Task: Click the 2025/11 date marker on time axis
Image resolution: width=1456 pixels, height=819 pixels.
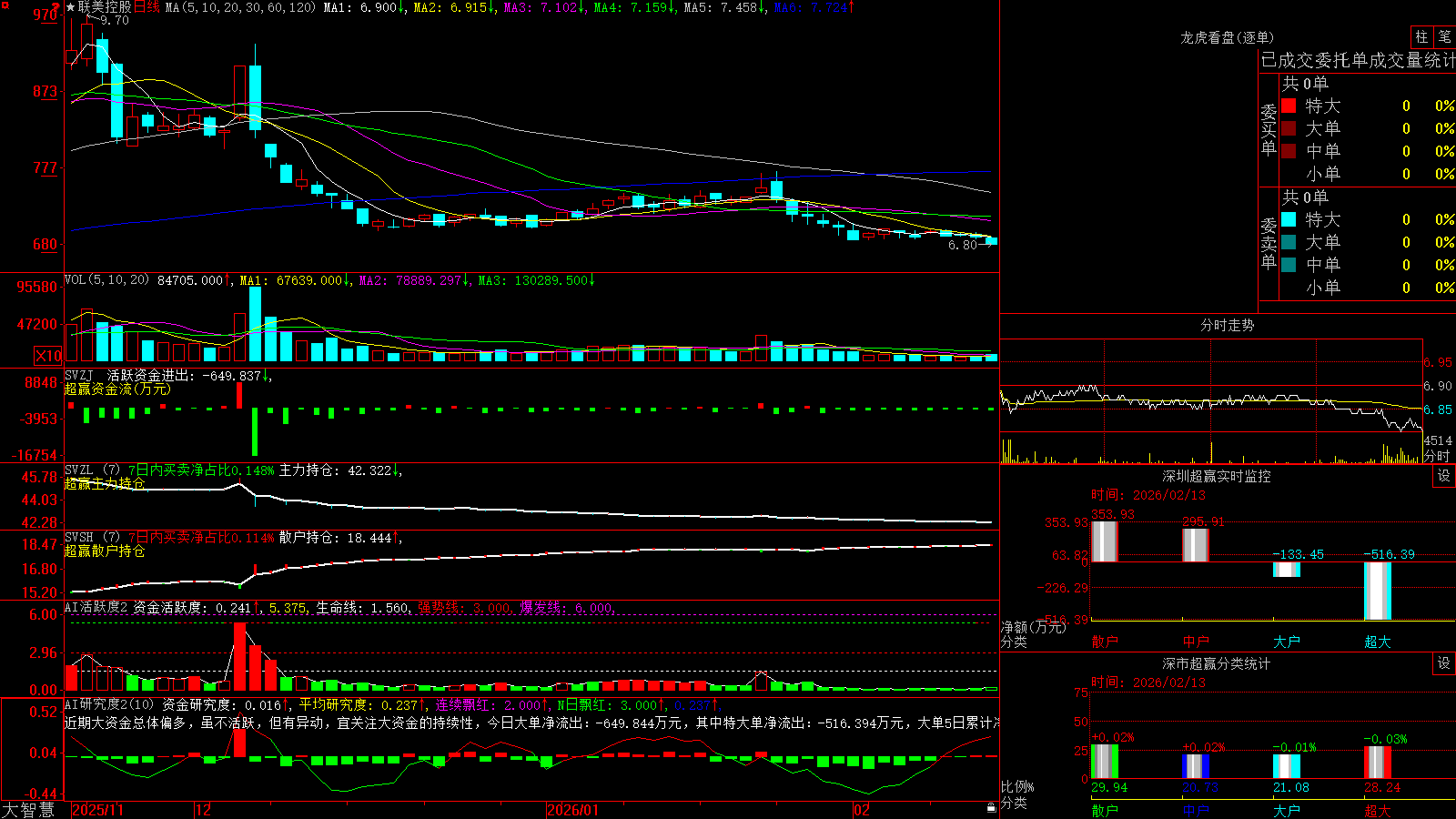Action: [x=97, y=810]
